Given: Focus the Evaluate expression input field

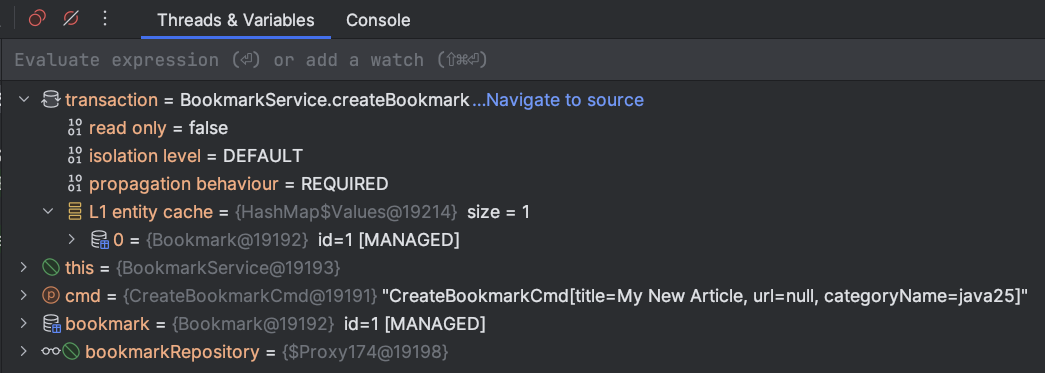Looking at the screenshot, I should tap(522, 60).
